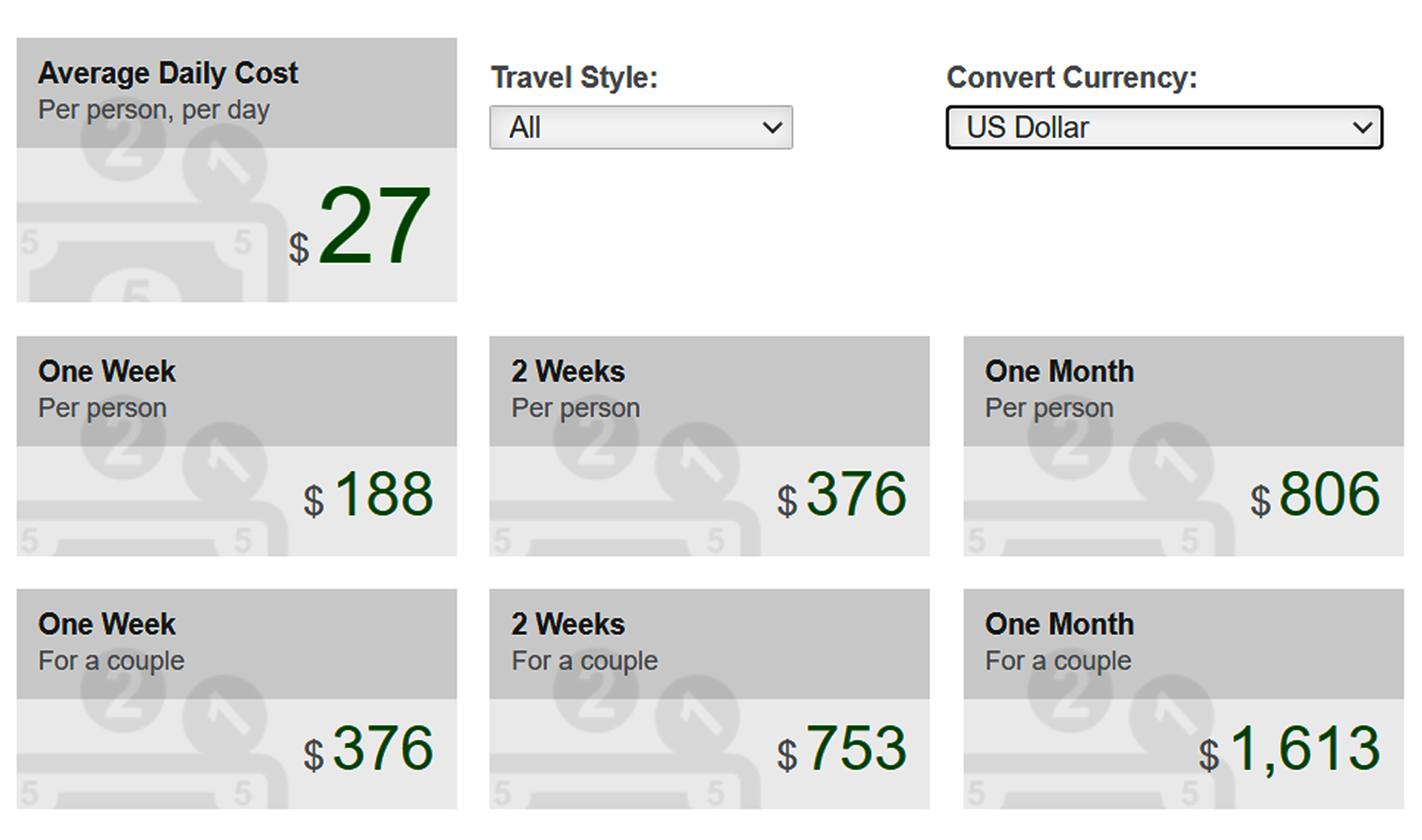Image resolution: width=1422 pixels, height=840 pixels.
Task: Open the Travel Style dropdown
Action: [x=640, y=127]
